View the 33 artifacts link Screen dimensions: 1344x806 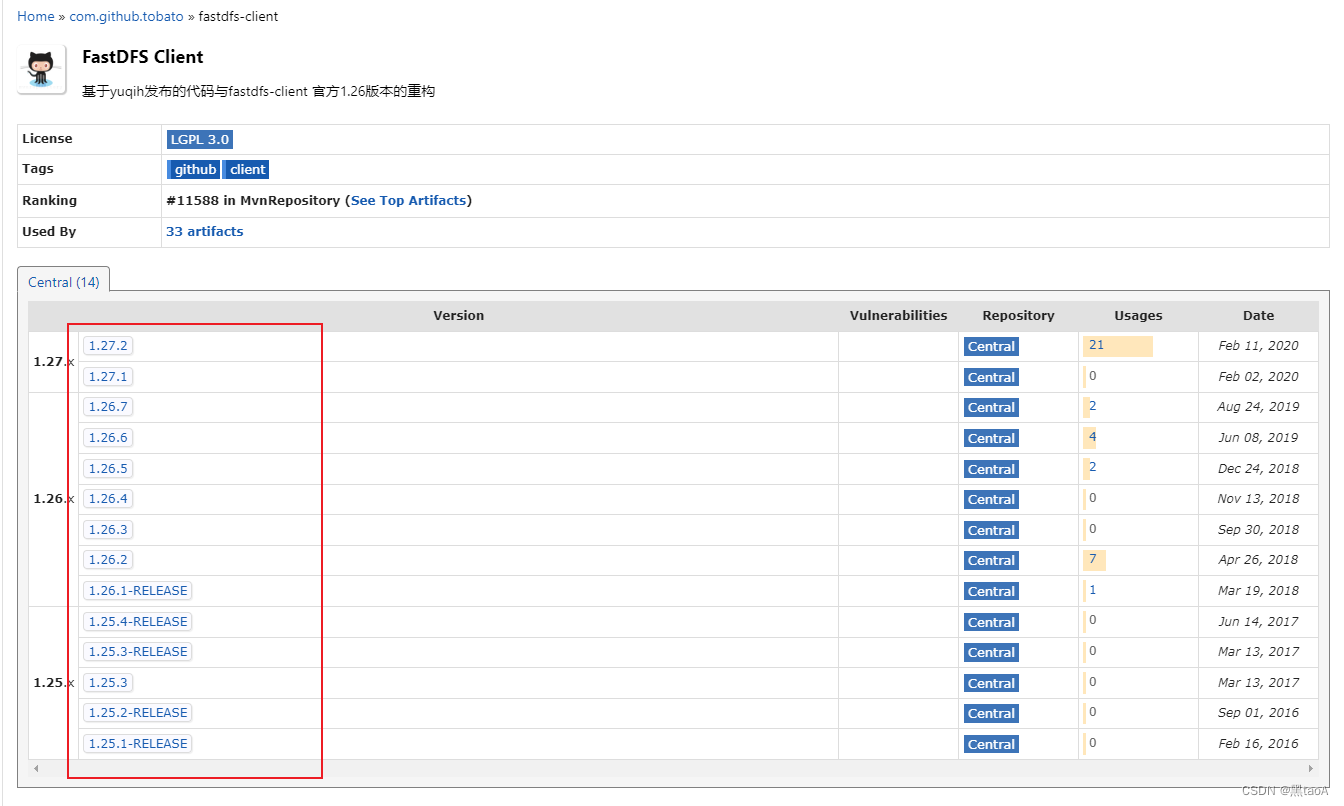pyautogui.click(x=204, y=231)
